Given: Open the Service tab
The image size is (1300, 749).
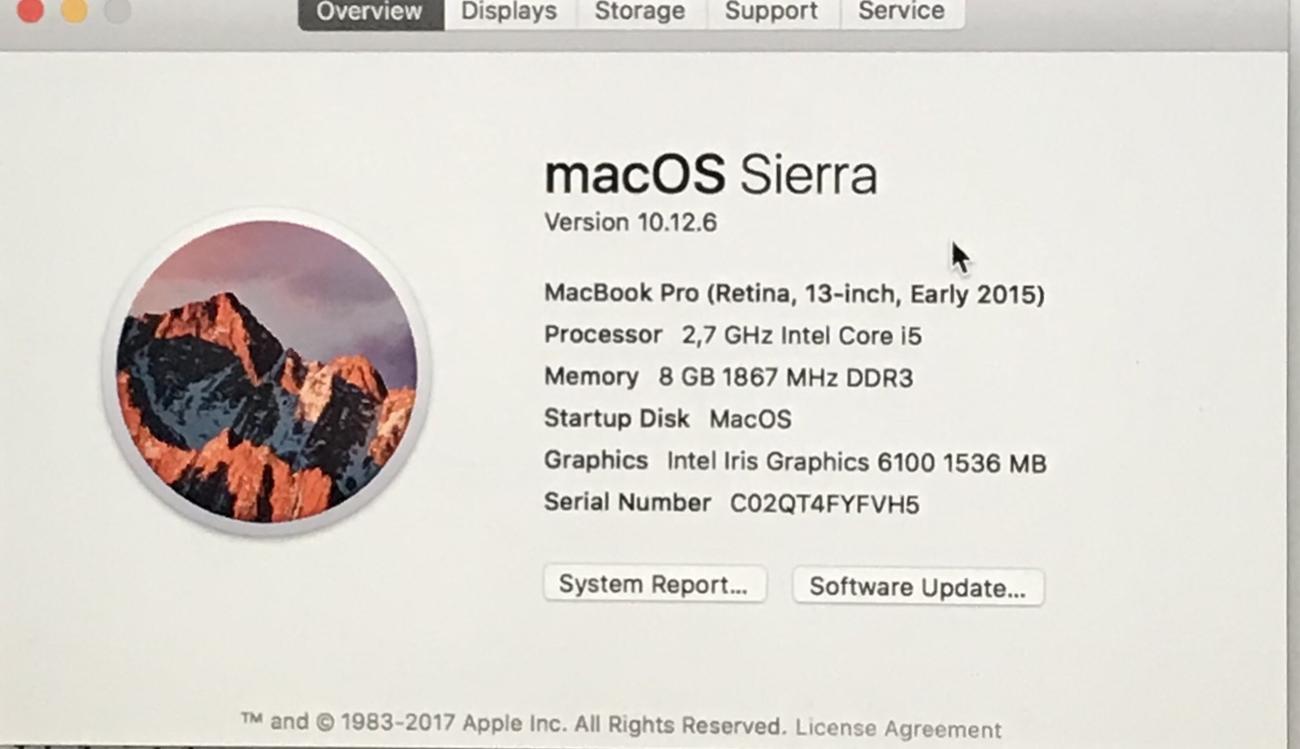Looking at the screenshot, I should 901,13.
